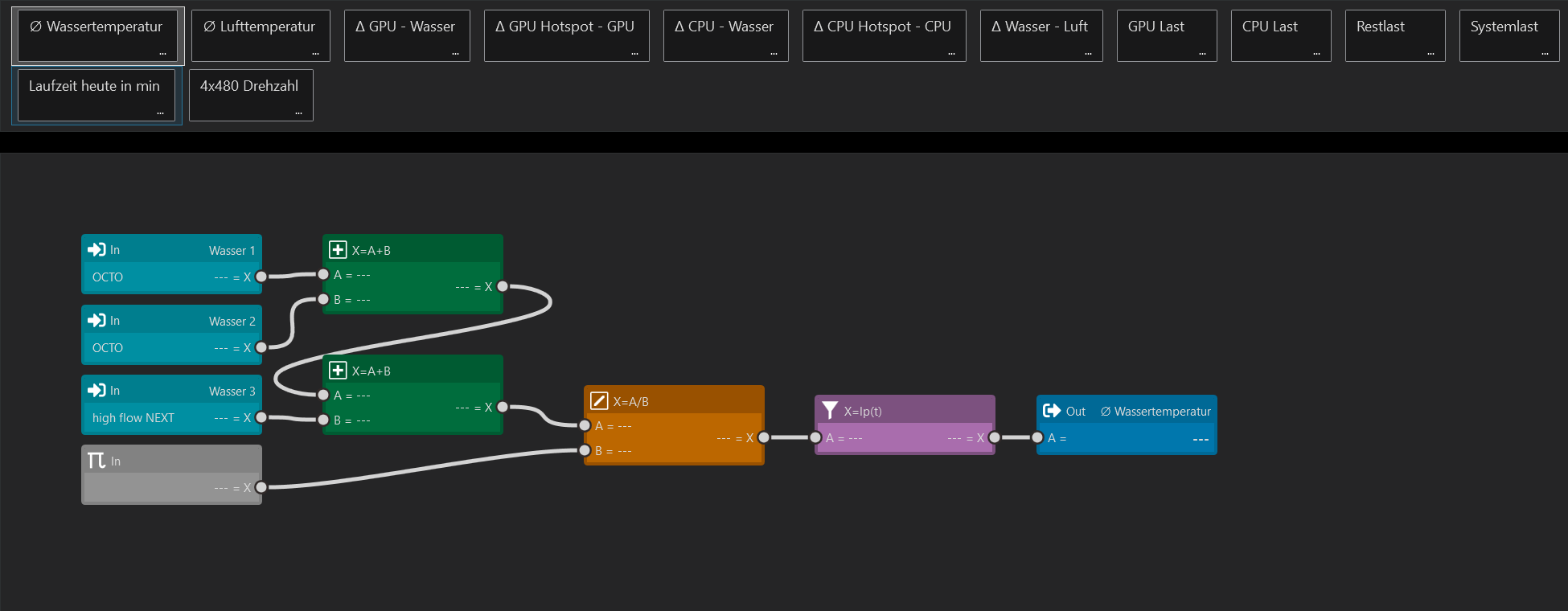Select the high flow NEXT source label
The height and width of the screenshot is (611, 1568).
pyautogui.click(x=133, y=418)
